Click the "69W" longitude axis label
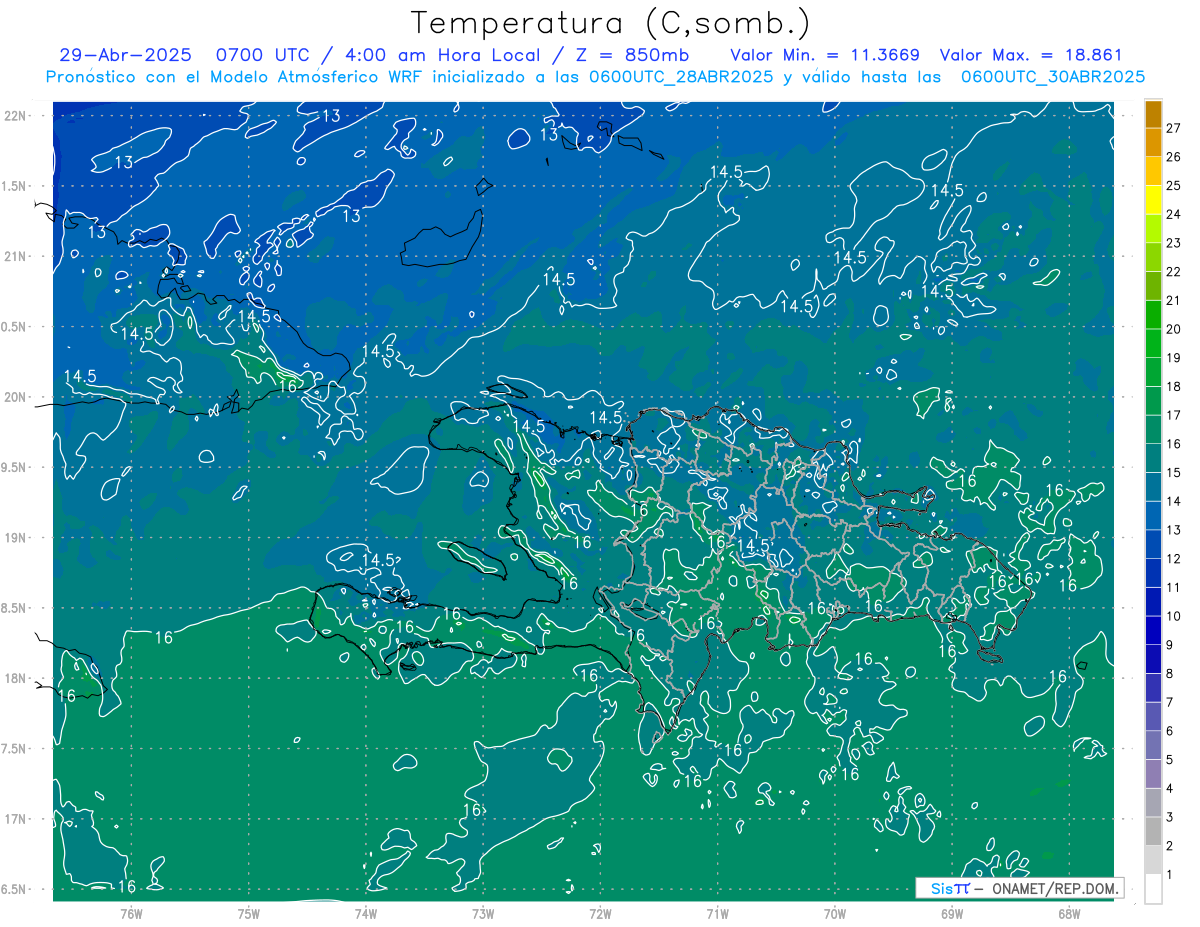The image size is (1200, 927). tap(952, 913)
